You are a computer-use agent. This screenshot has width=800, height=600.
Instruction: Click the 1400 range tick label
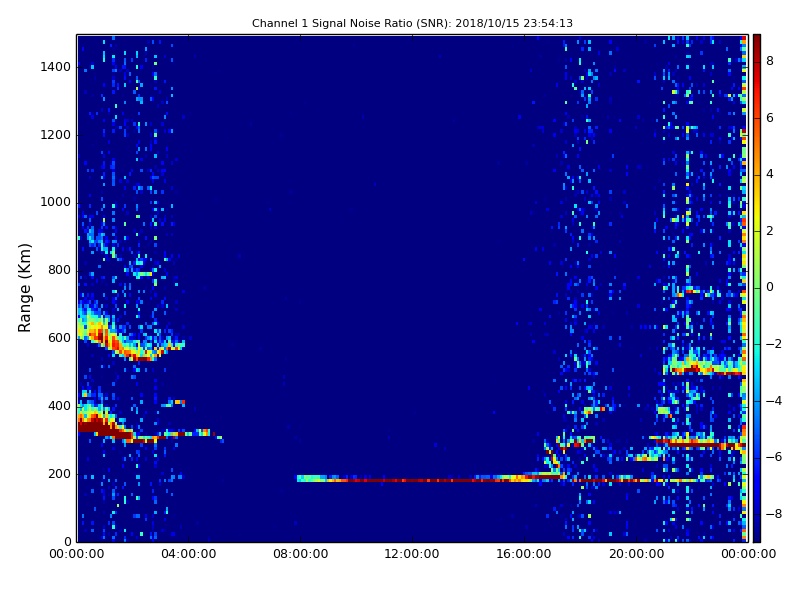[x=56, y=67]
